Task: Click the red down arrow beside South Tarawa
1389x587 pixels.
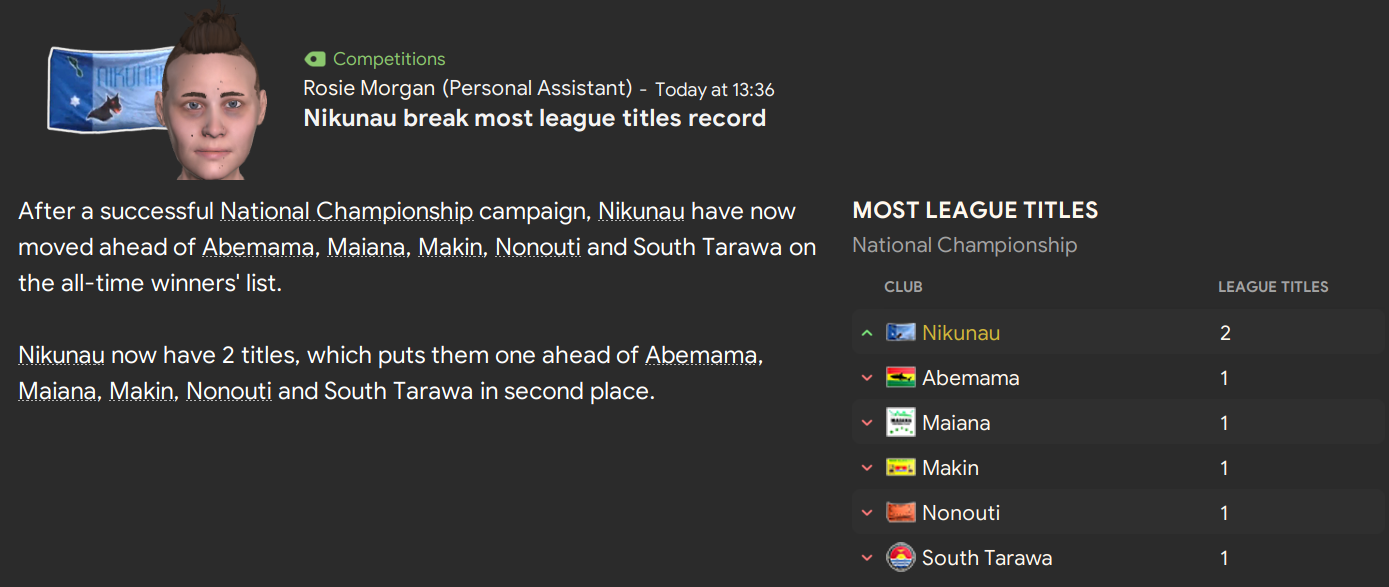Action: pos(866,558)
